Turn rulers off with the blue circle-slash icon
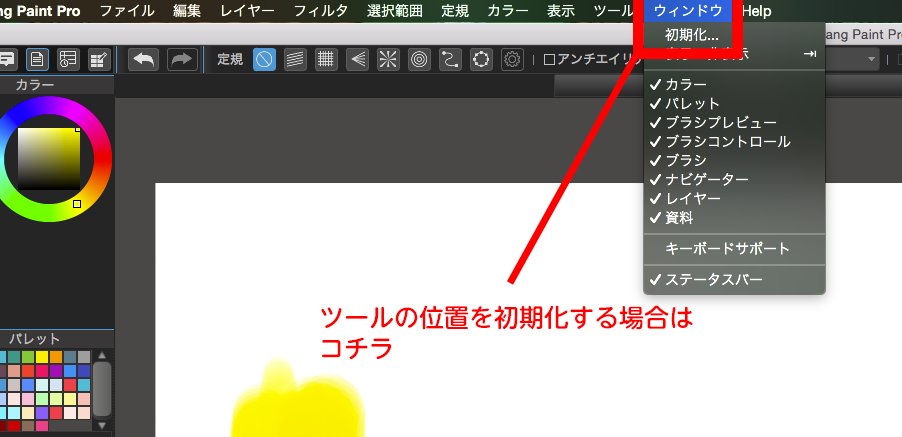 point(265,59)
